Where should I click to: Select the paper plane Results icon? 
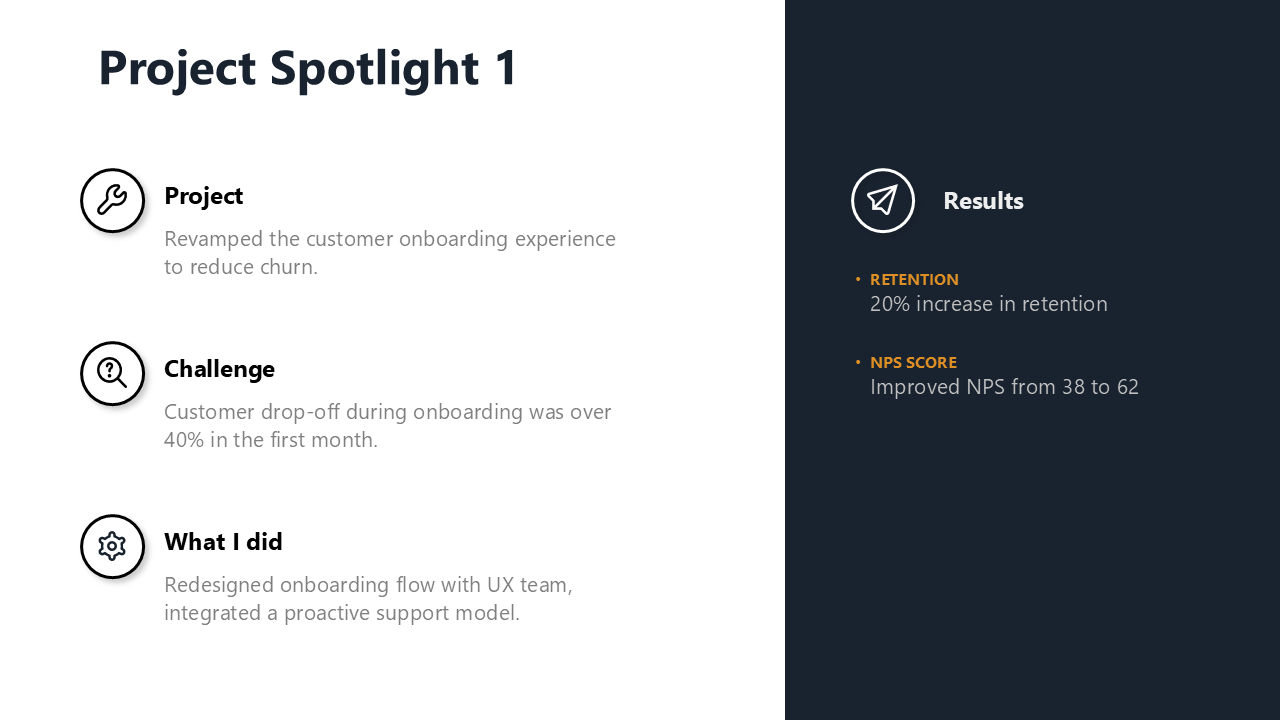point(882,200)
